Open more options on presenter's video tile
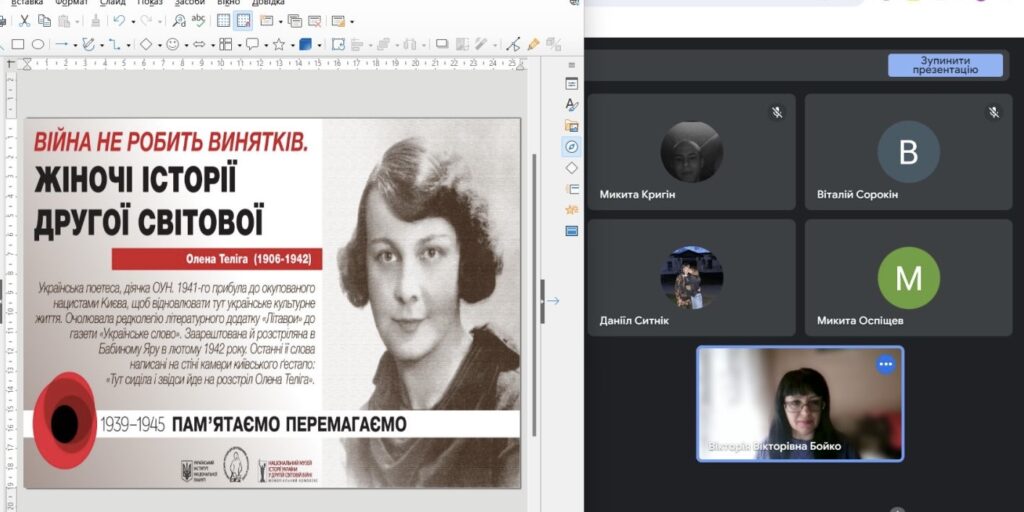The height and width of the screenshot is (512, 1024). [885, 365]
